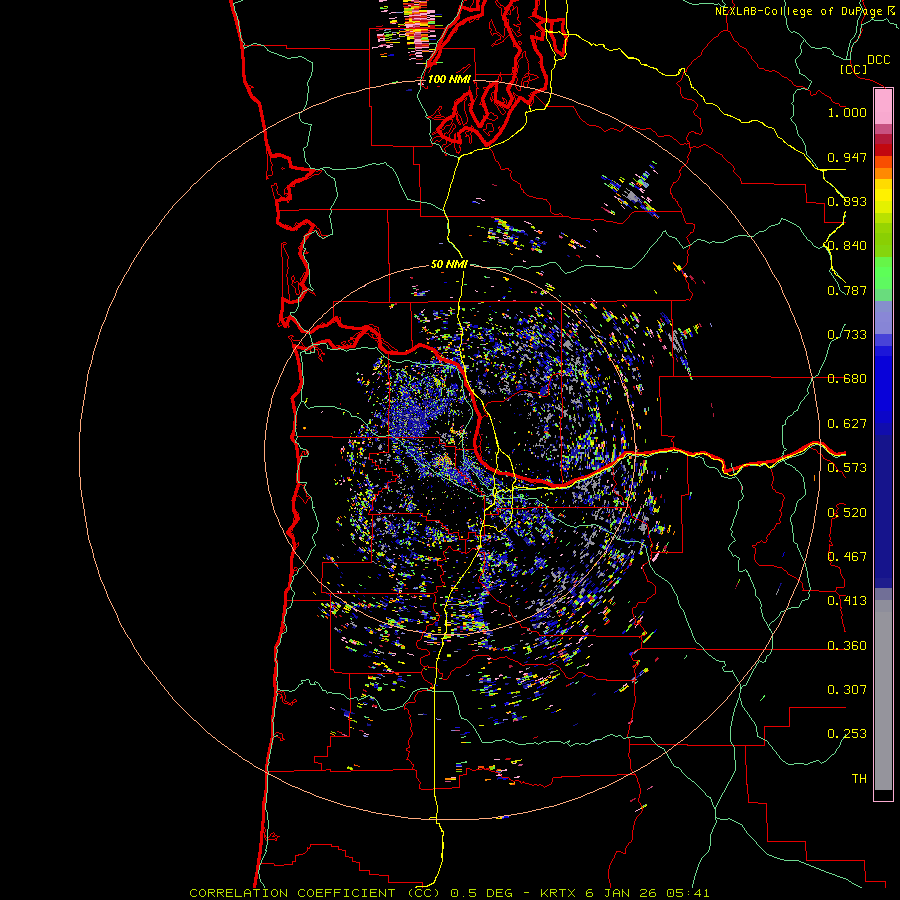Click the TH threshold label
The height and width of the screenshot is (900, 900).
[x=859, y=779]
